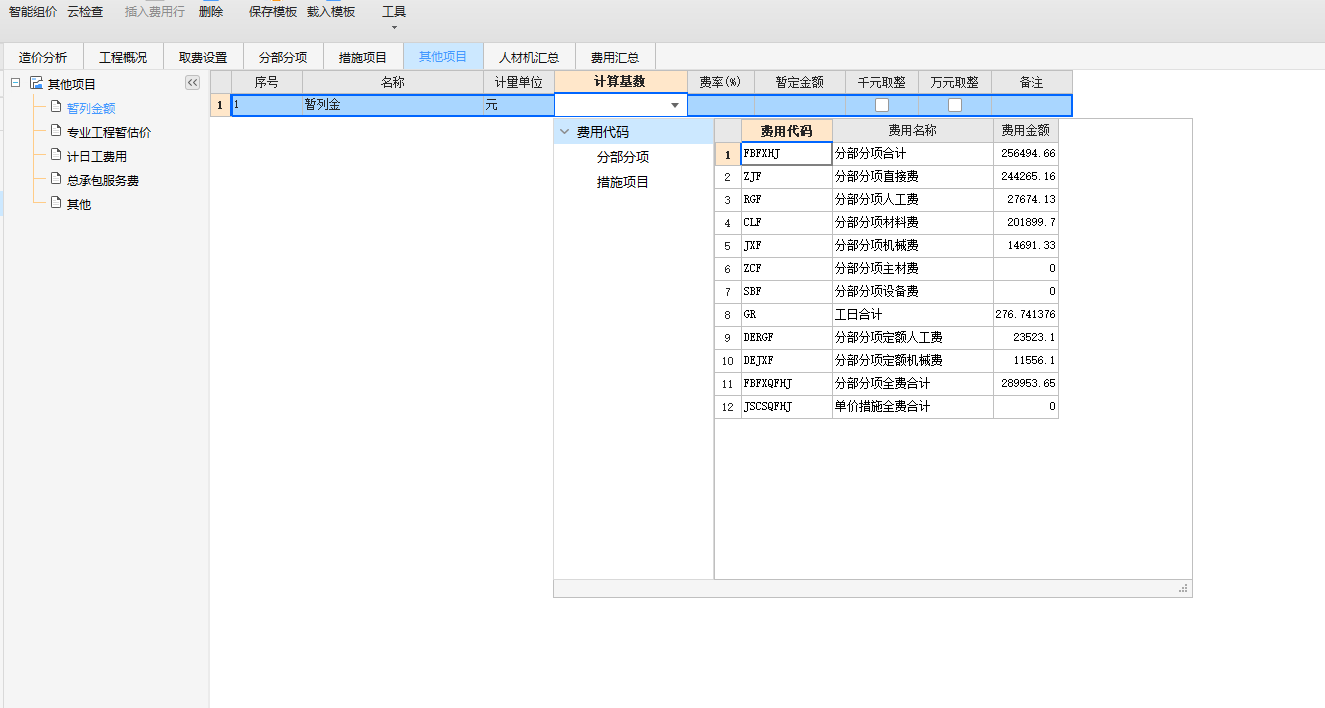Click the document icon beside 计日工费用

tap(56, 155)
